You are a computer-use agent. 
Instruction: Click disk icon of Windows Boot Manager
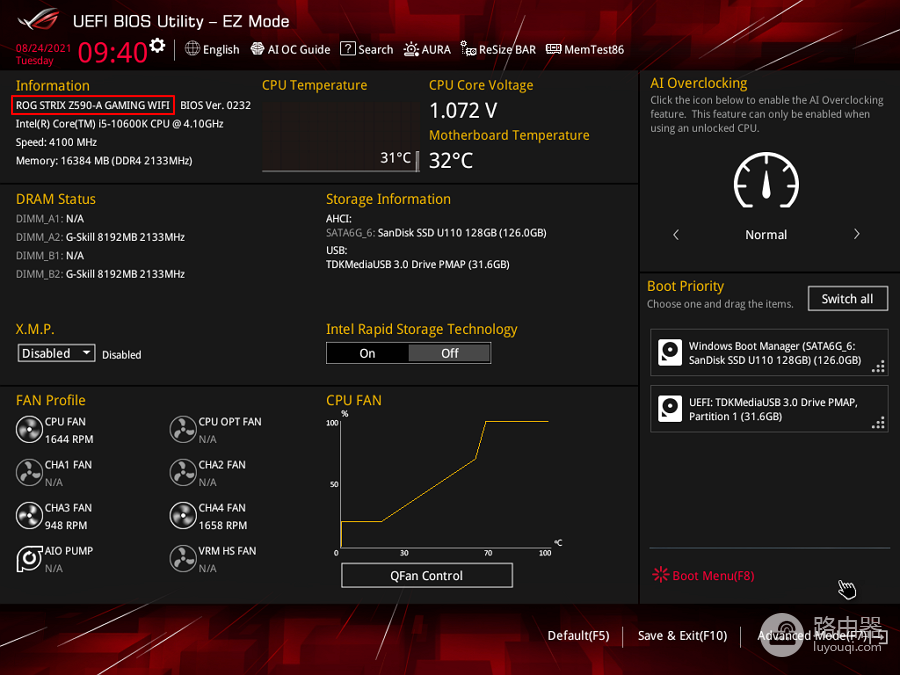670,352
